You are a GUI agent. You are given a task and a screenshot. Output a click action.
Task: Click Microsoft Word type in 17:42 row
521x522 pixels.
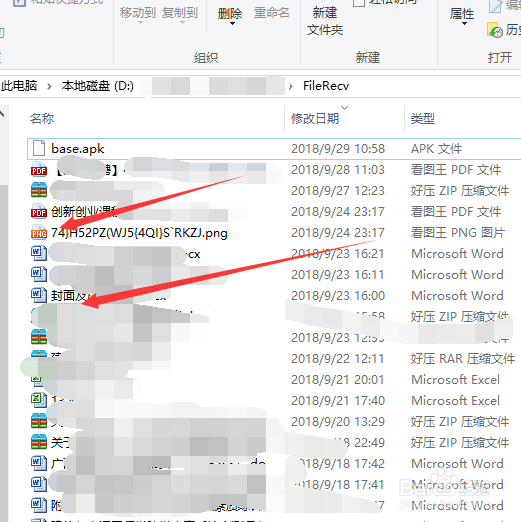(x=457, y=464)
